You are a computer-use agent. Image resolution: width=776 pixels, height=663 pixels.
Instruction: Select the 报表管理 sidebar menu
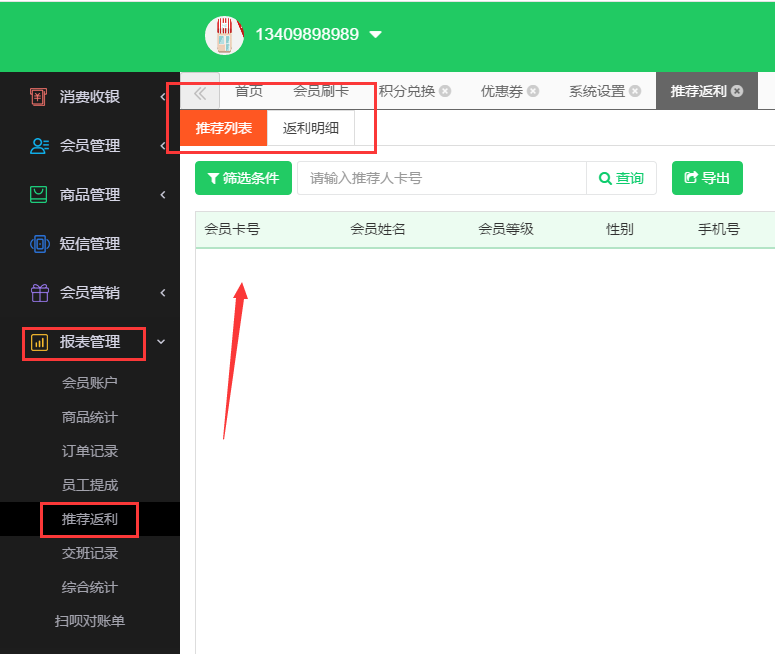pos(90,342)
